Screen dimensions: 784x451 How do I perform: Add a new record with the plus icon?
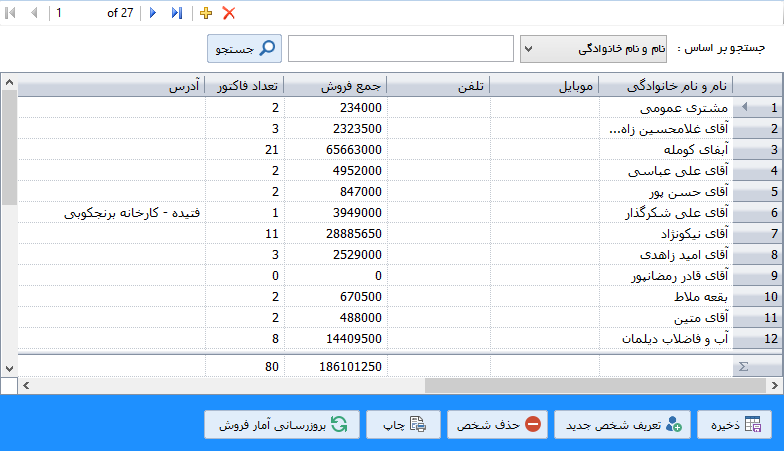click(x=206, y=13)
